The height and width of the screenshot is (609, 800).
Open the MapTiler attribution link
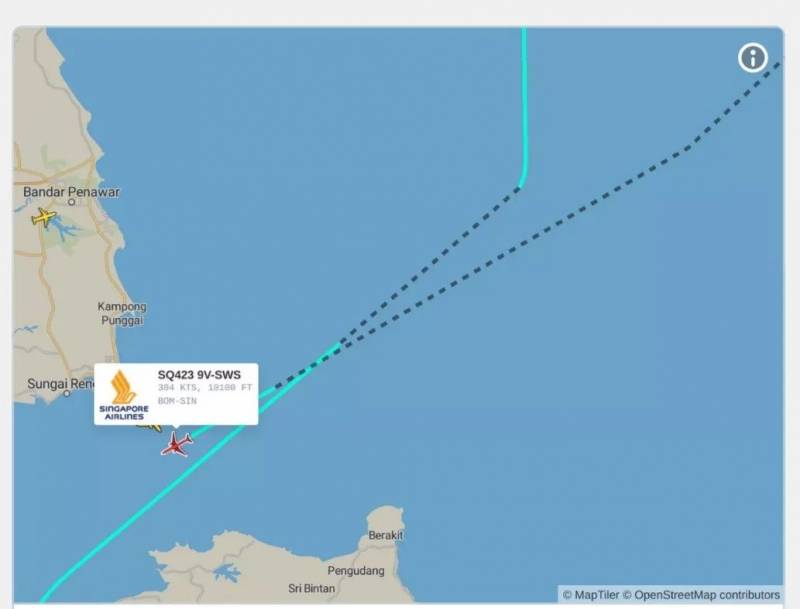pos(591,595)
